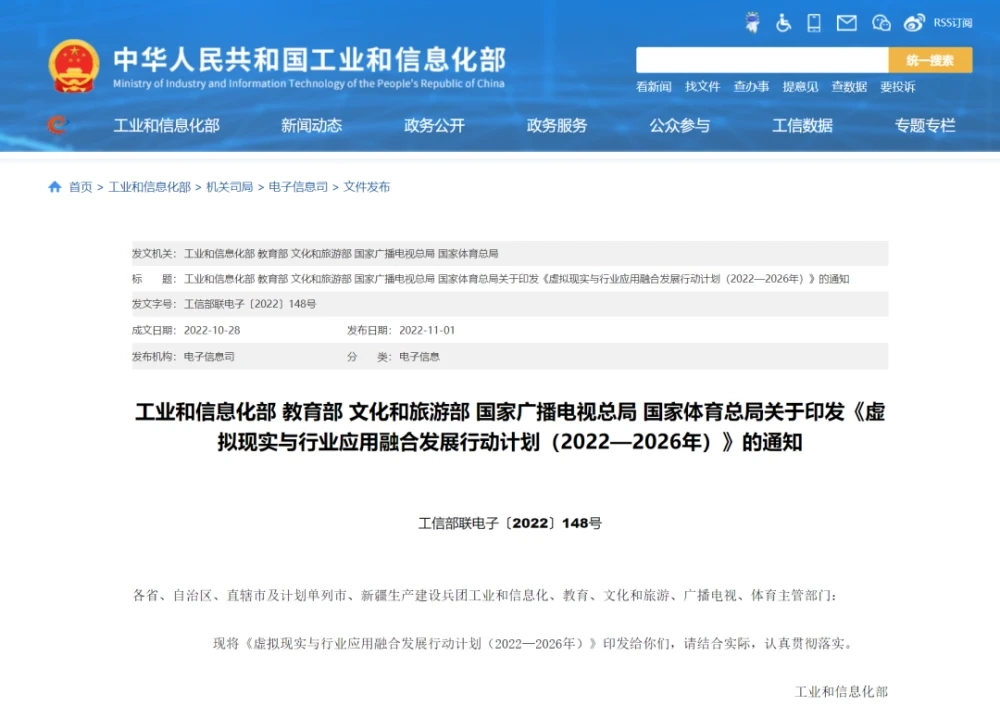Open the 政务公开 navigation item

434,126
